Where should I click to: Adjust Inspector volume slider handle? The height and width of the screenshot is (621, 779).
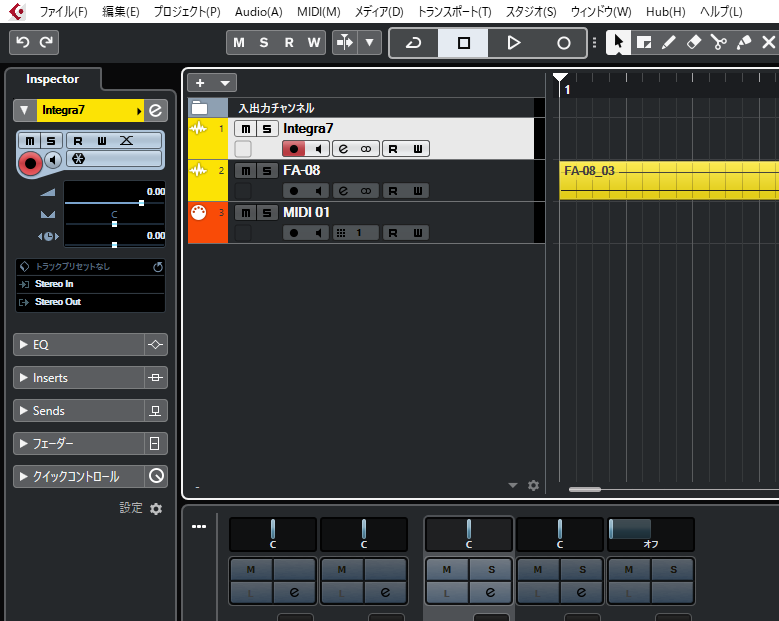point(142,203)
